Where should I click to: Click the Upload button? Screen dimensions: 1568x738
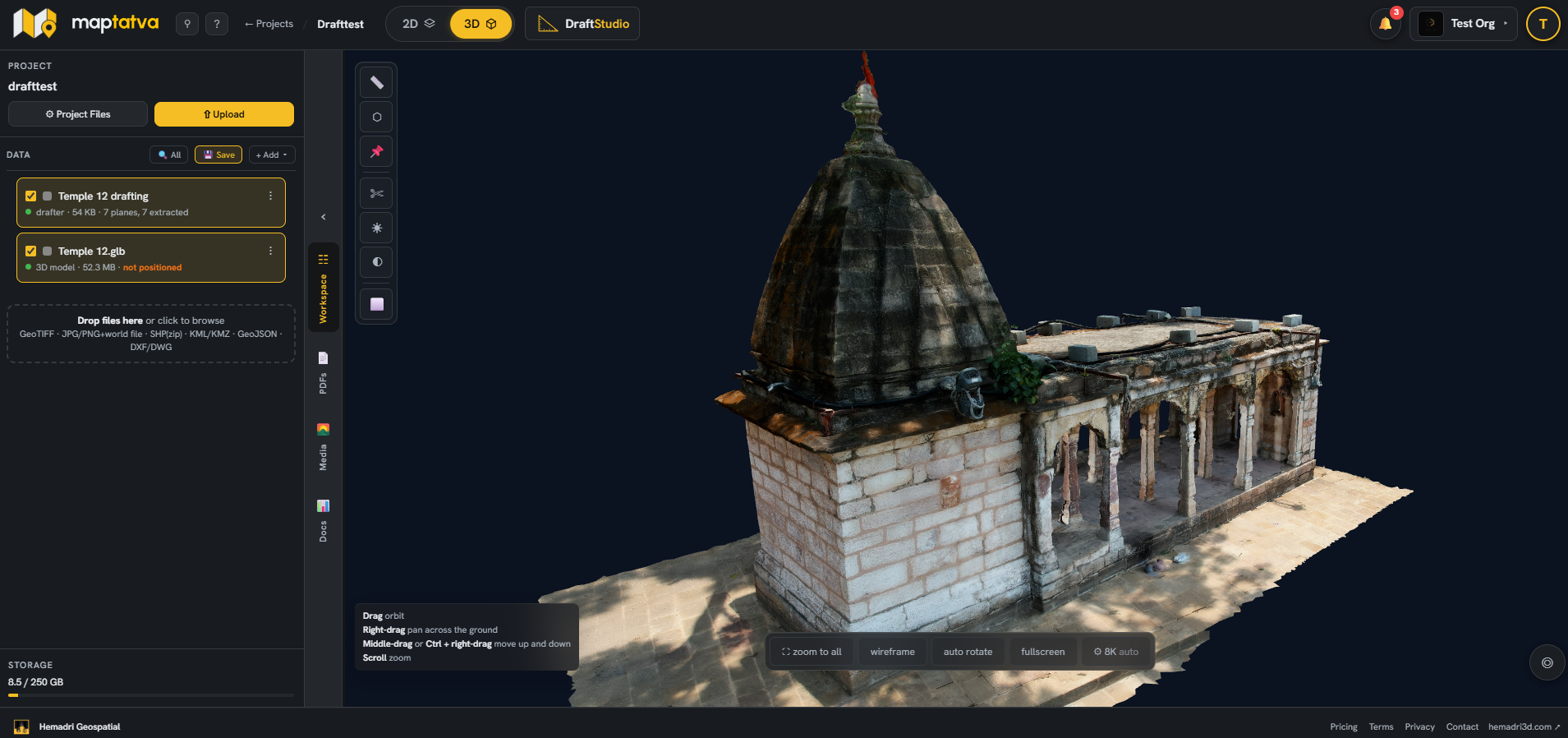[224, 114]
